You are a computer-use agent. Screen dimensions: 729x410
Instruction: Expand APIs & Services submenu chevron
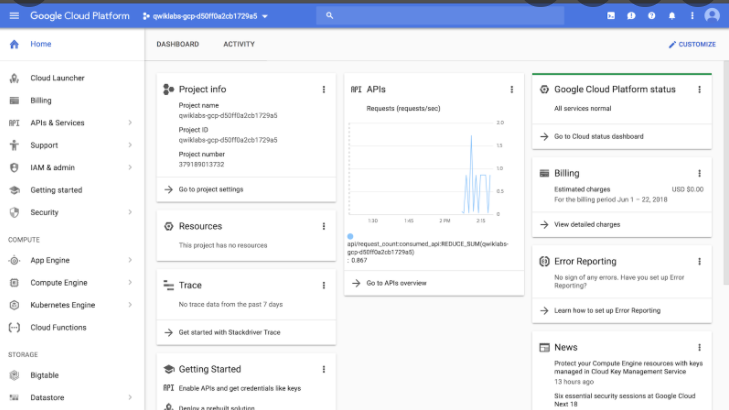(x=130, y=123)
